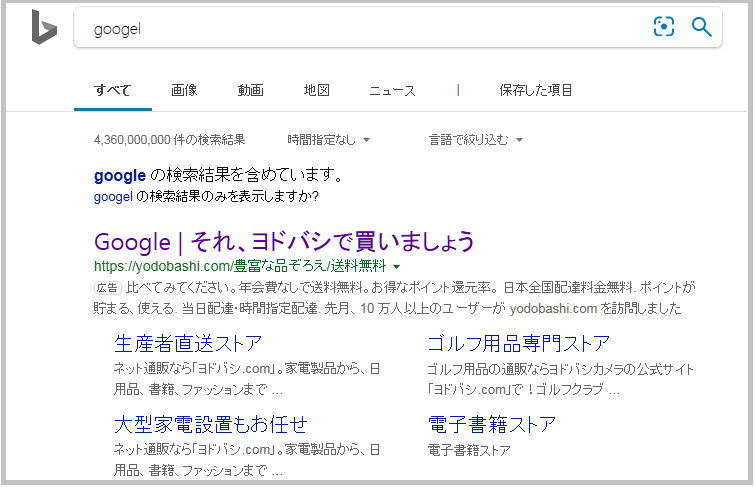755x487 pixels.
Task: Click 4,360,000,000 件の検索結果 count text
Action: coord(169,140)
